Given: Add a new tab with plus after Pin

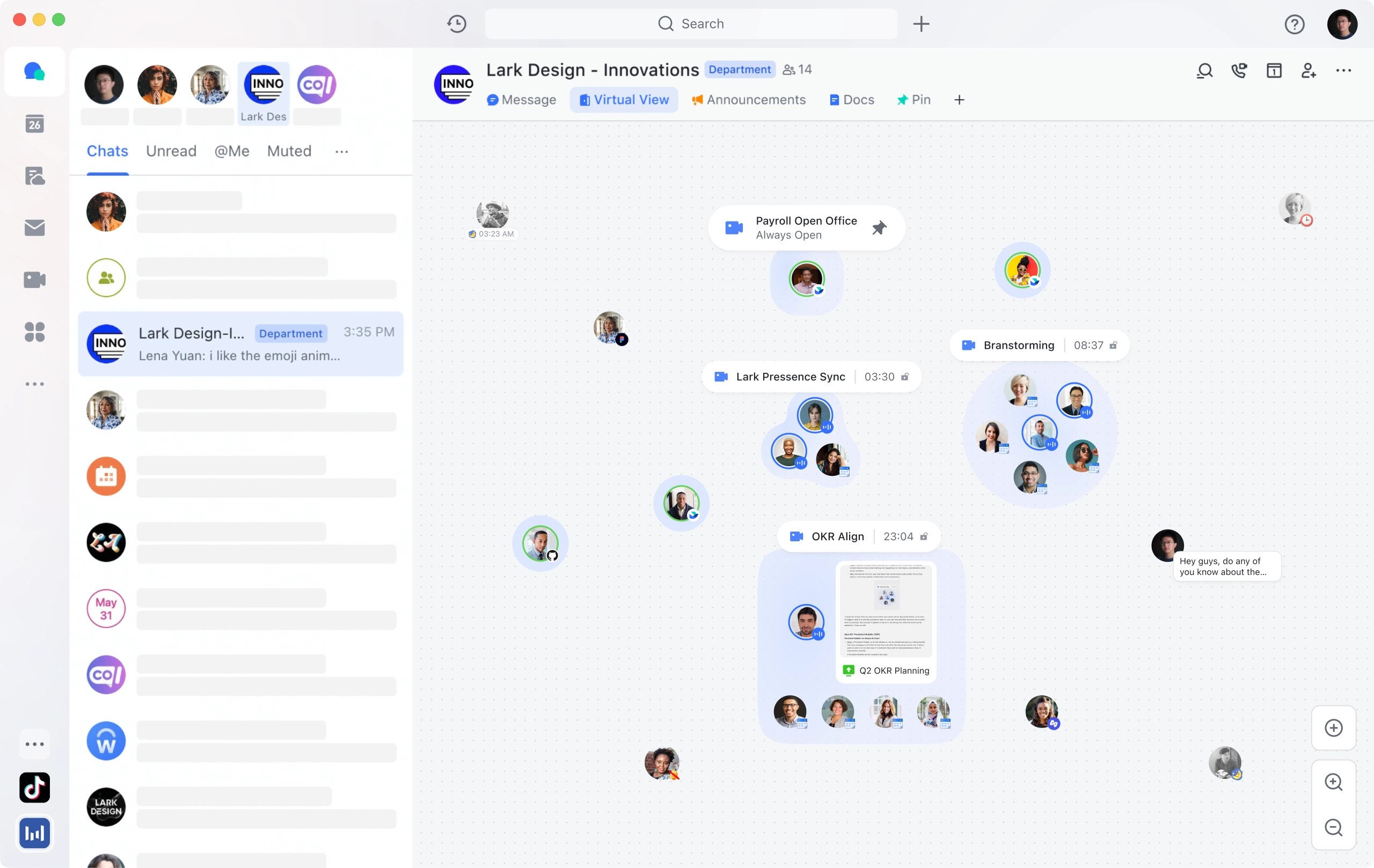Looking at the screenshot, I should tap(959, 100).
